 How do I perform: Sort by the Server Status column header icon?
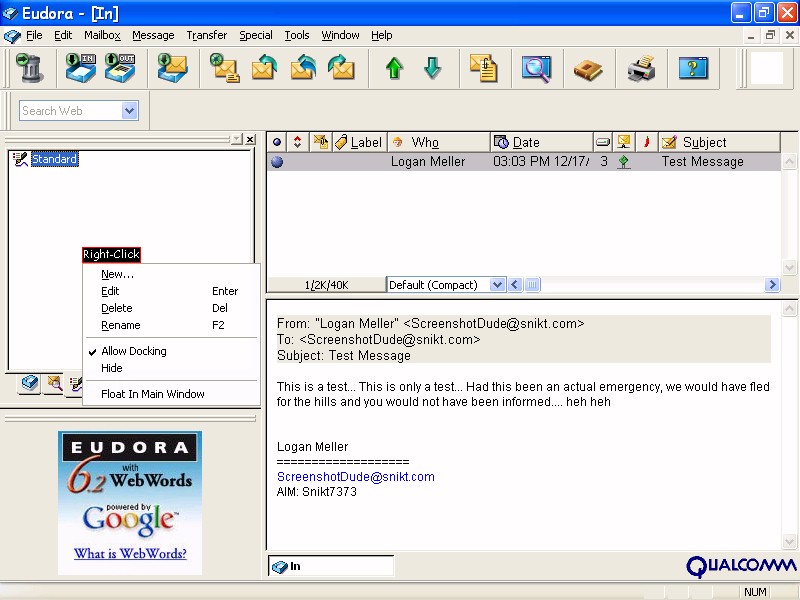pos(623,142)
